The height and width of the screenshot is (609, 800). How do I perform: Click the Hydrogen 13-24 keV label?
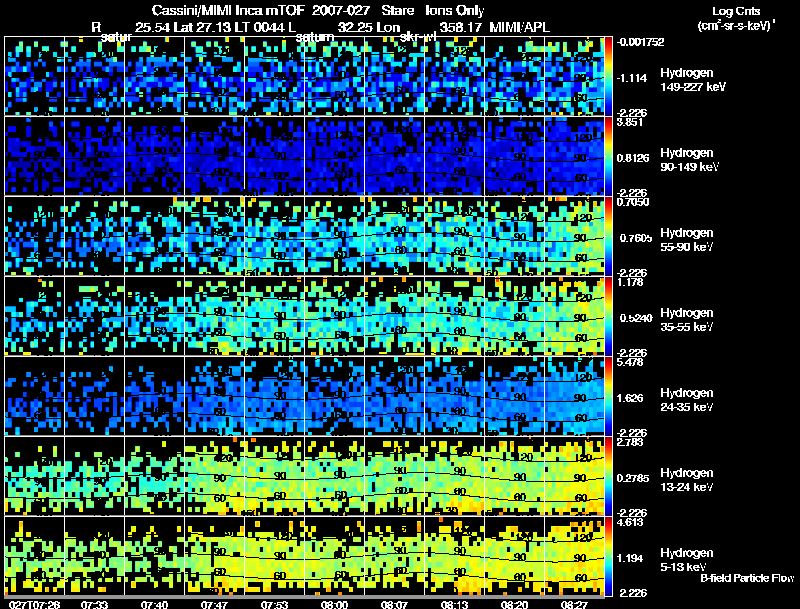pos(687,480)
